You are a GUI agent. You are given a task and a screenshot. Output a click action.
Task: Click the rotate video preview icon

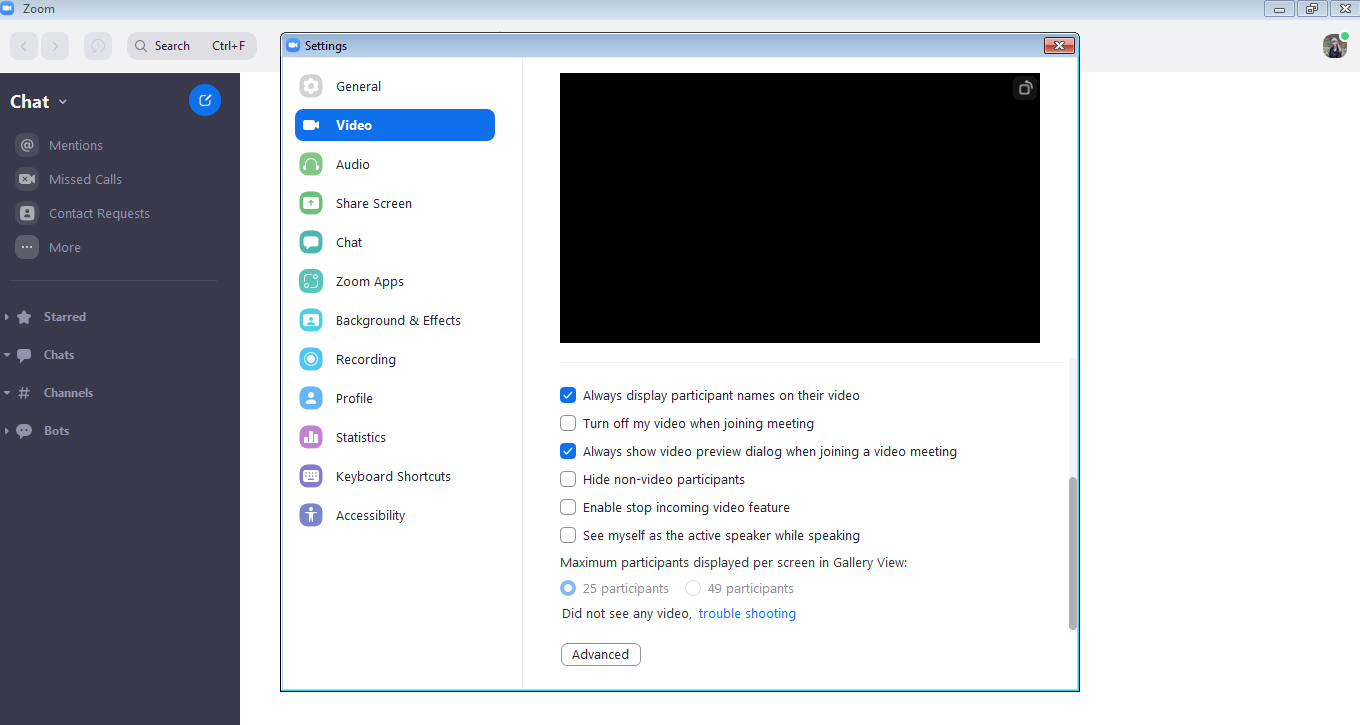point(1024,89)
